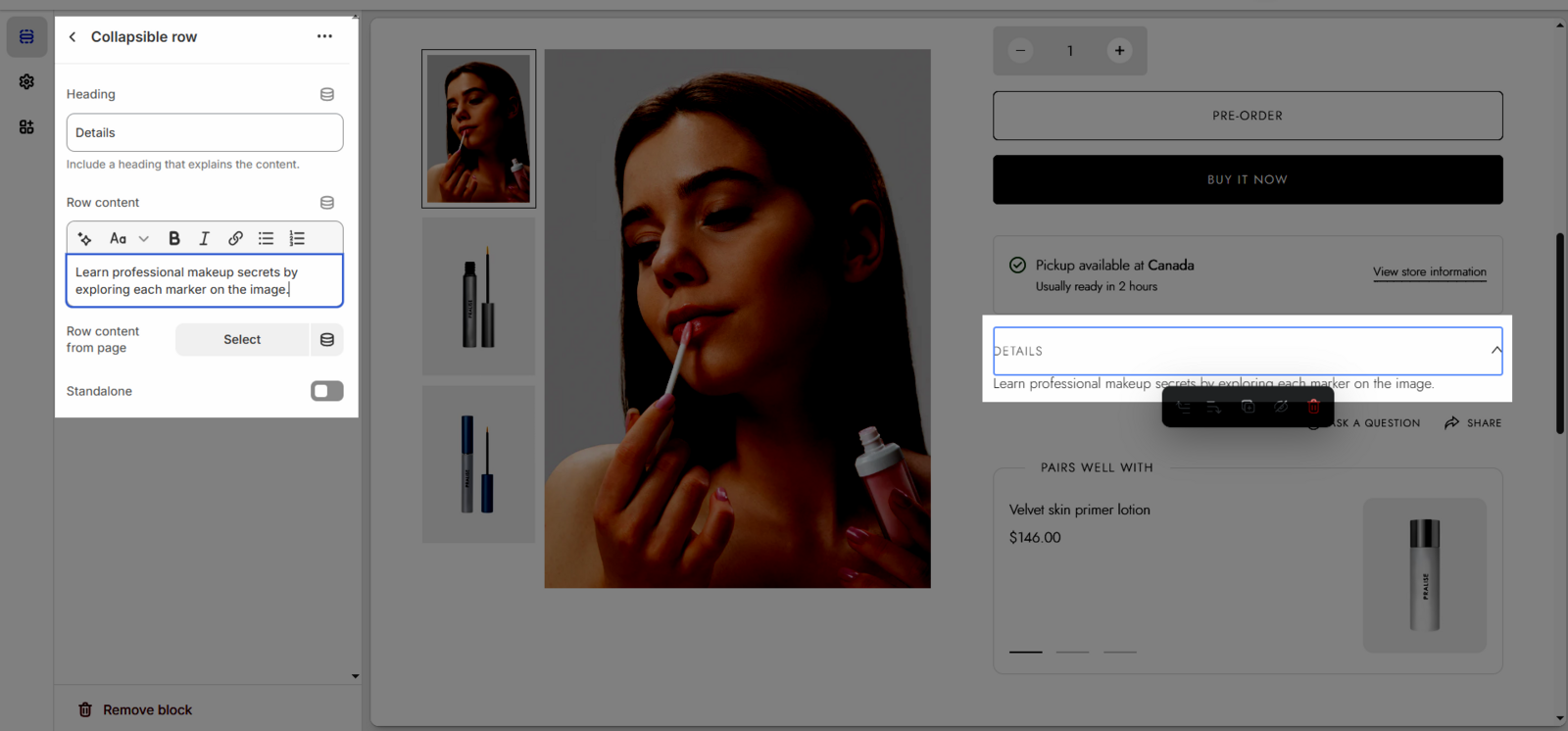The width and height of the screenshot is (1568, 731).
Task: Open the Collapsible row more-actions menu
Action: click(324, 37)
